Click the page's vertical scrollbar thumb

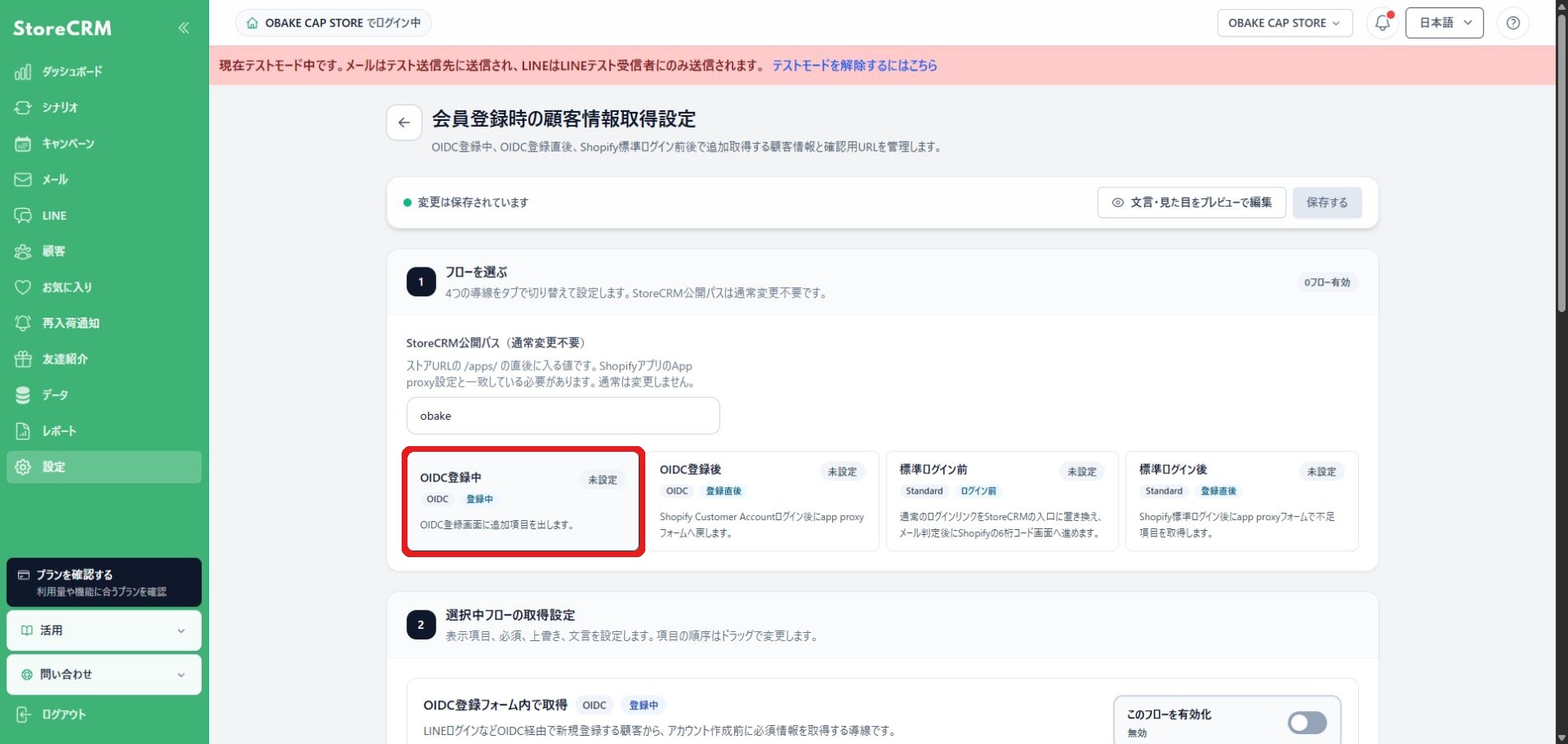pos(1561,165)
